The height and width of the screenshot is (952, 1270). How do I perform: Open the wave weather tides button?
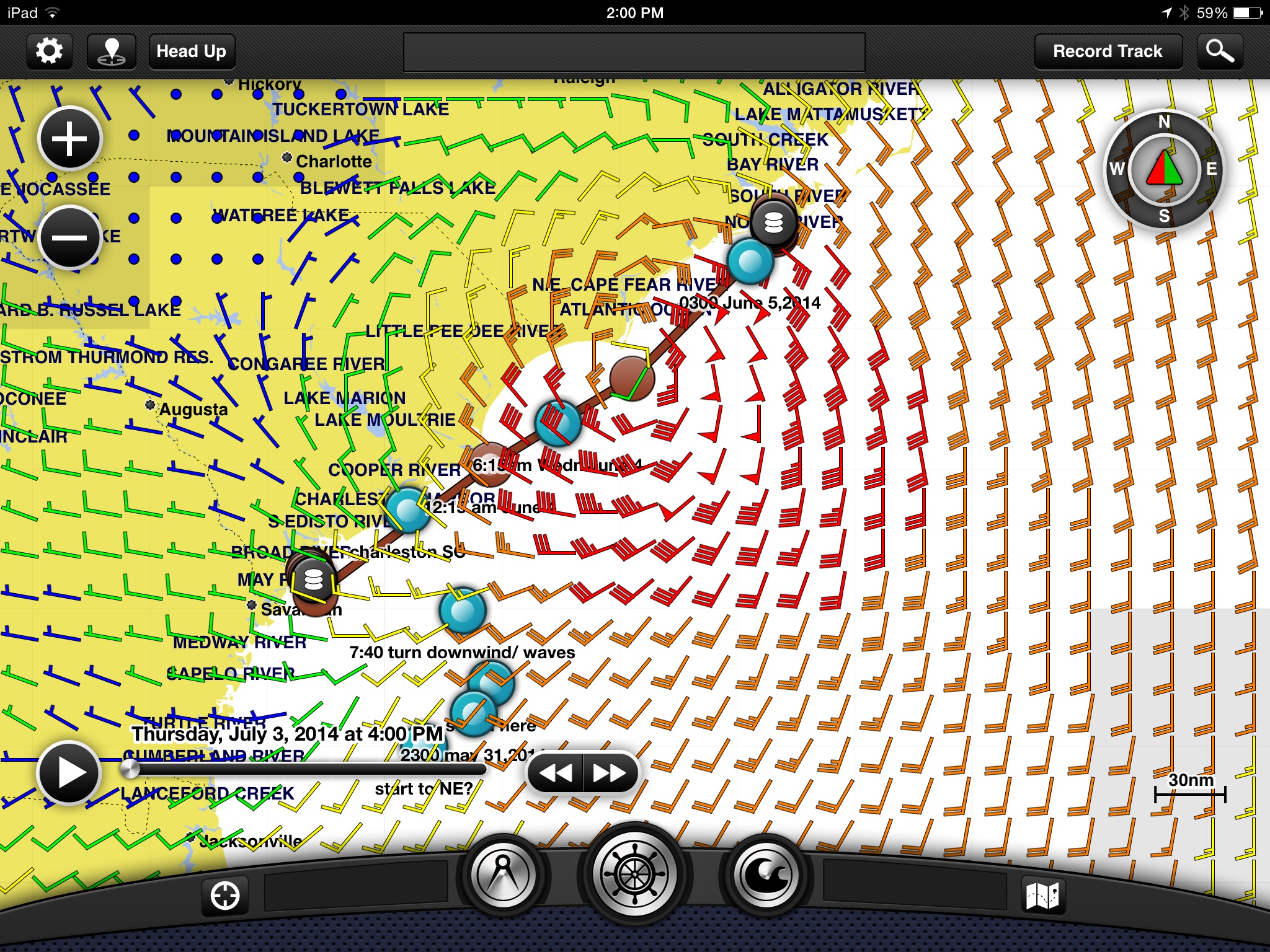(x=766, y=874)
